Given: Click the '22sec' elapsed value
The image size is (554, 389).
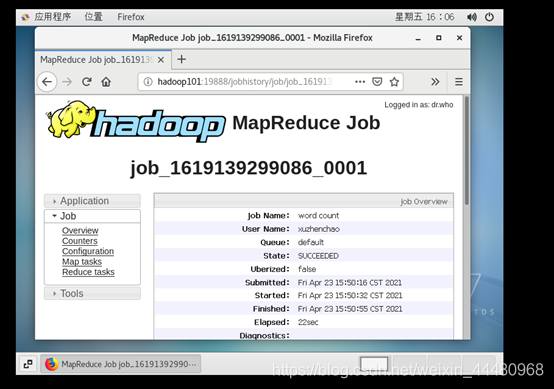Looking at the screenshot, I should [308, 322].
